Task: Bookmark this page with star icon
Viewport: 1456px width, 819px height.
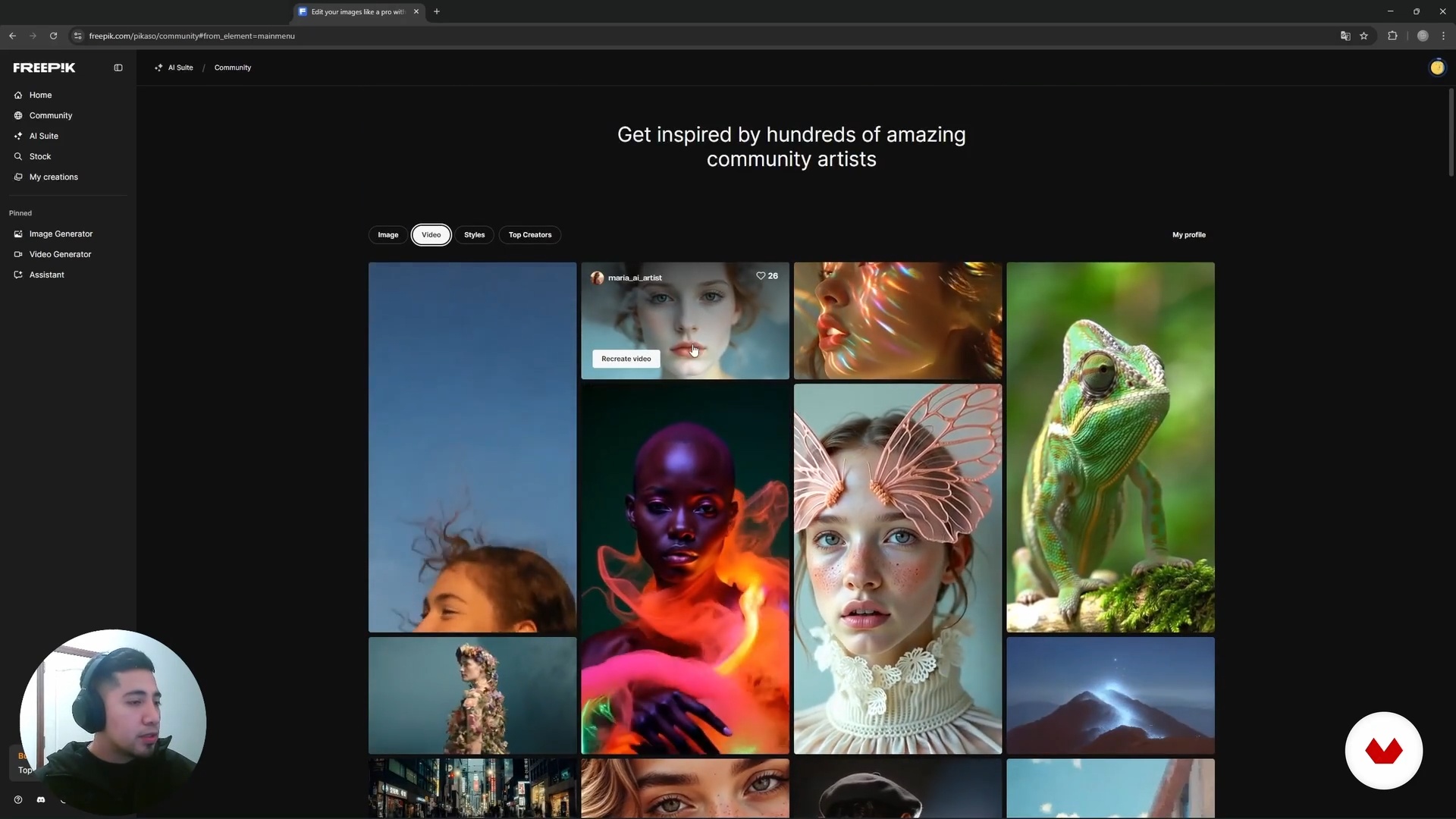Action: [1363, 36]
